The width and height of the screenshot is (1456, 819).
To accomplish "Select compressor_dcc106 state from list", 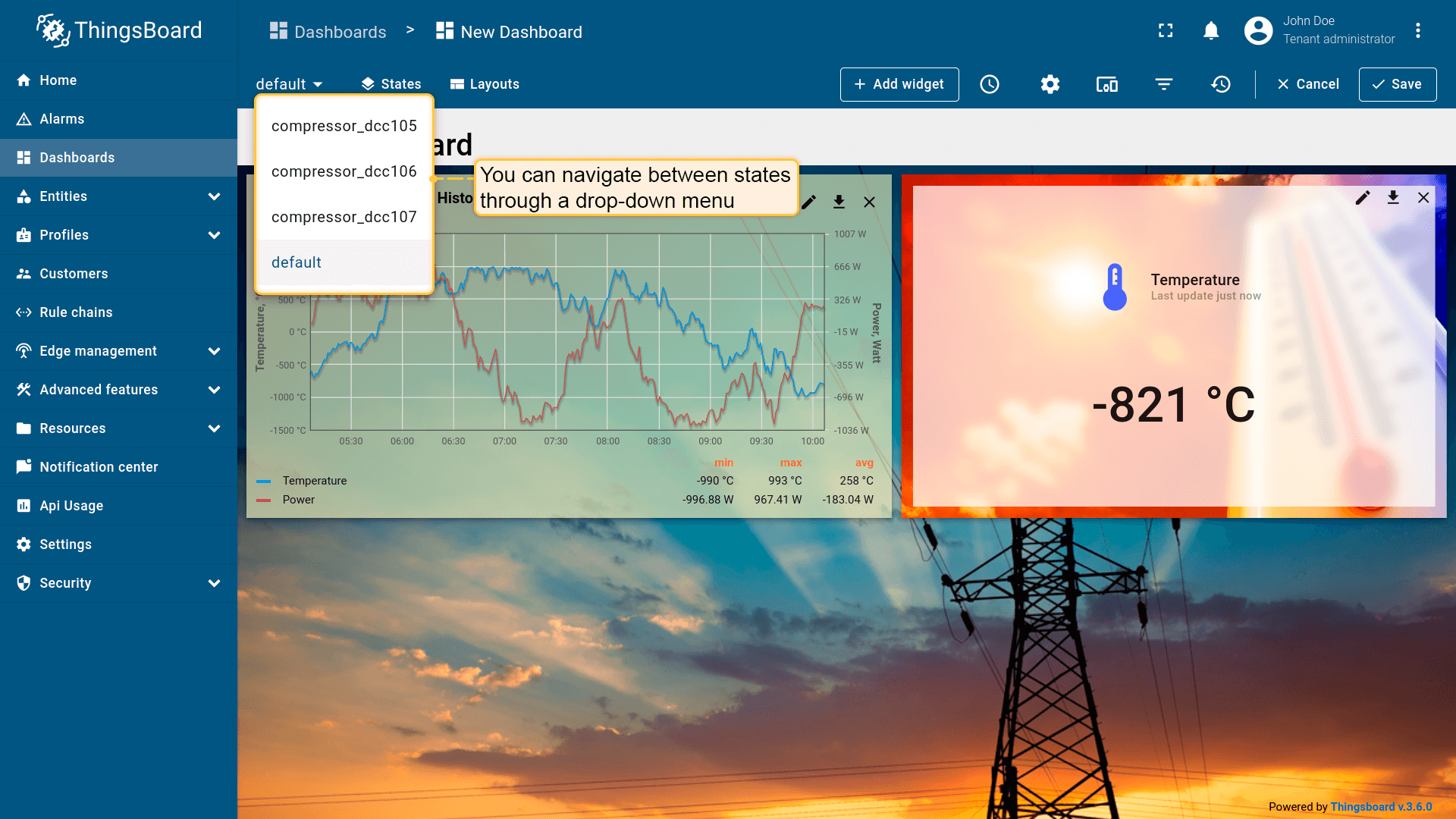I will [x=344, y=171].
